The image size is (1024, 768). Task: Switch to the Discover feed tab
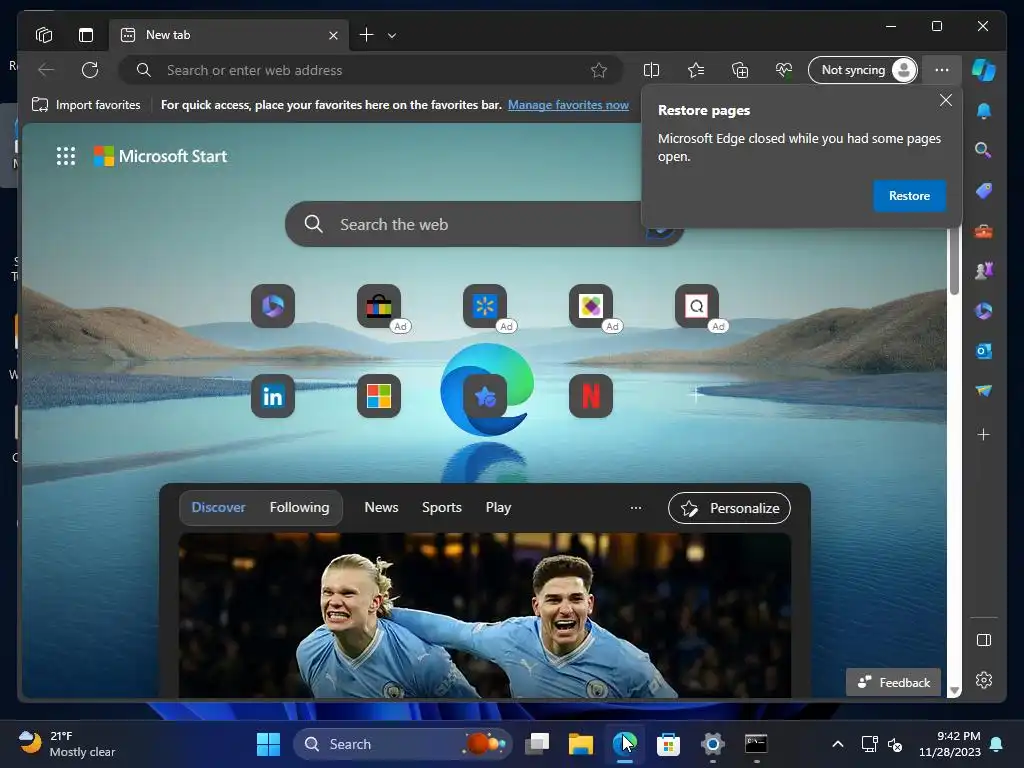[x=218, y=507]
